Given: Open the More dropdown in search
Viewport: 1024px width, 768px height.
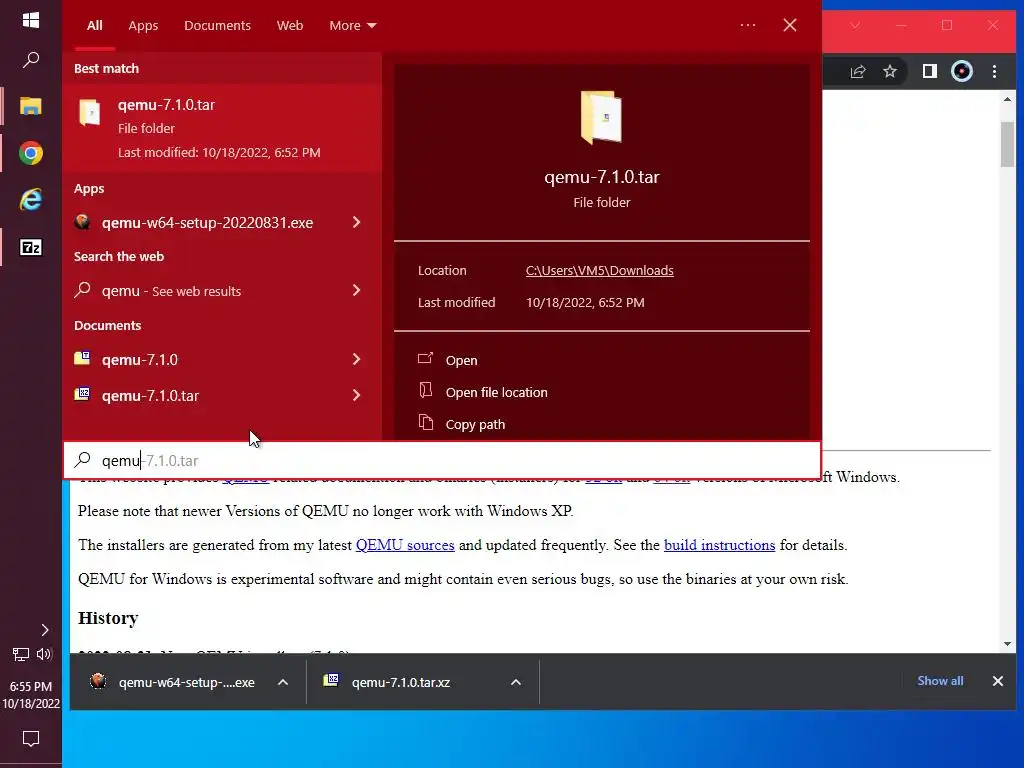Looking at the screenshot, I should coord(353,25).
